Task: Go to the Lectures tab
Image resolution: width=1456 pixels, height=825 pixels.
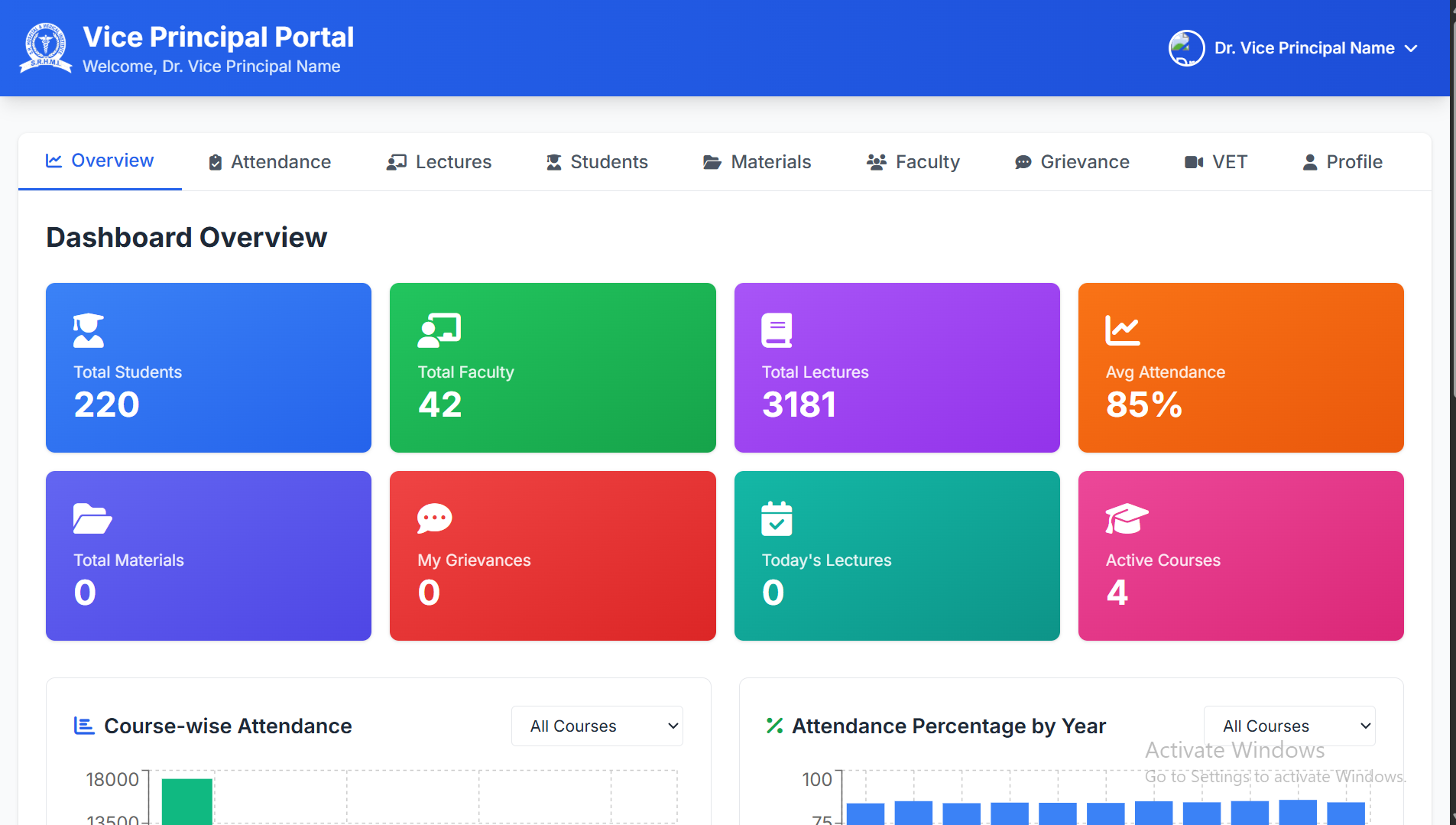Action: (439, 162)
